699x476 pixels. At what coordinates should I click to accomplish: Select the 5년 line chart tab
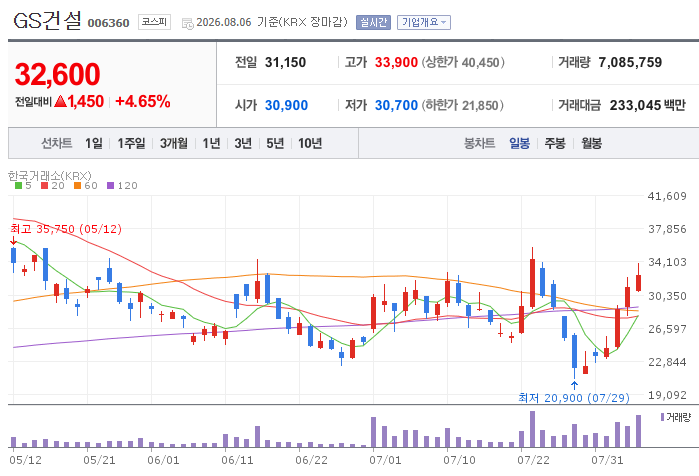275,144
